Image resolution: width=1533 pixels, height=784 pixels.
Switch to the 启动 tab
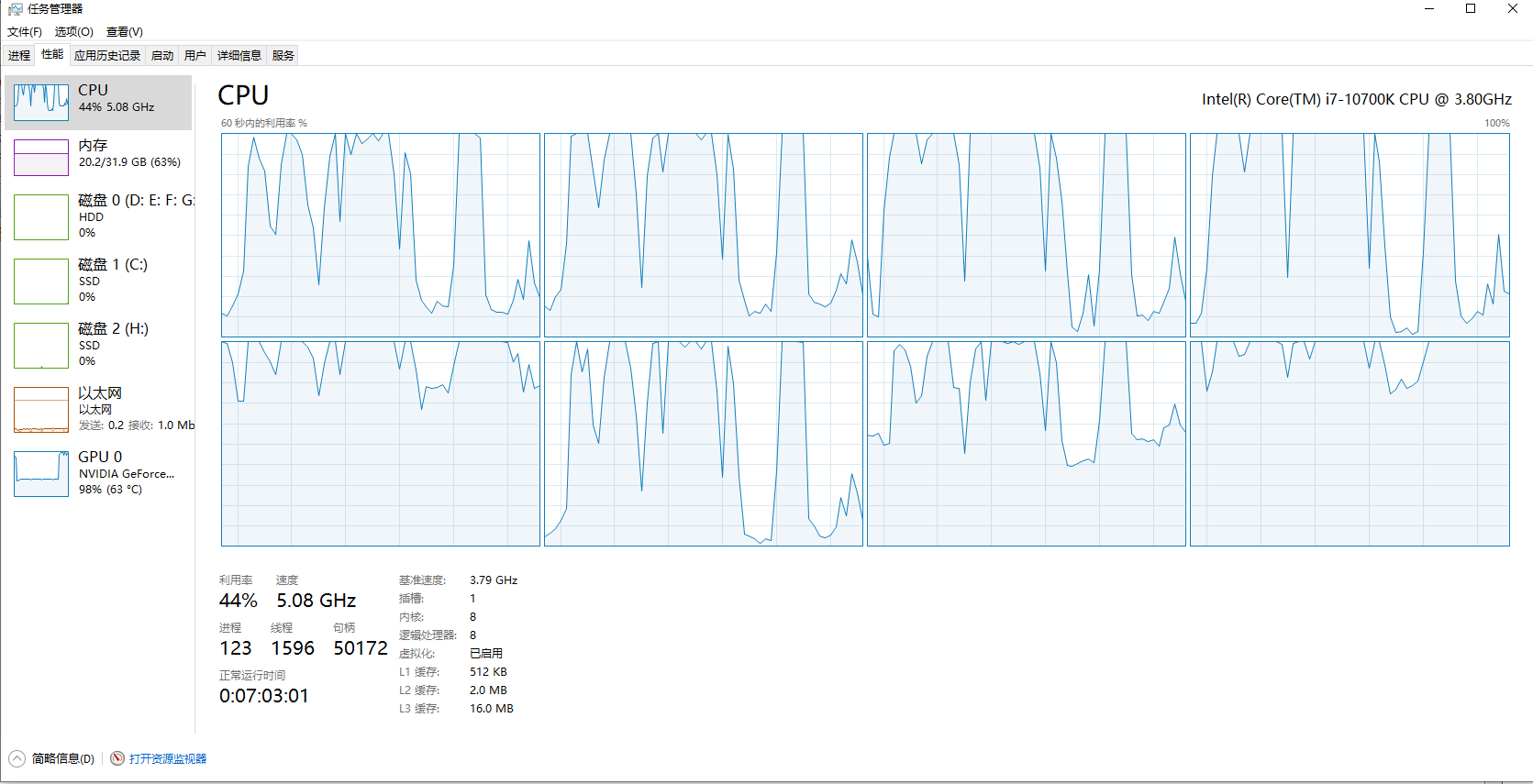pyautogui.click(x=162, y=56)
